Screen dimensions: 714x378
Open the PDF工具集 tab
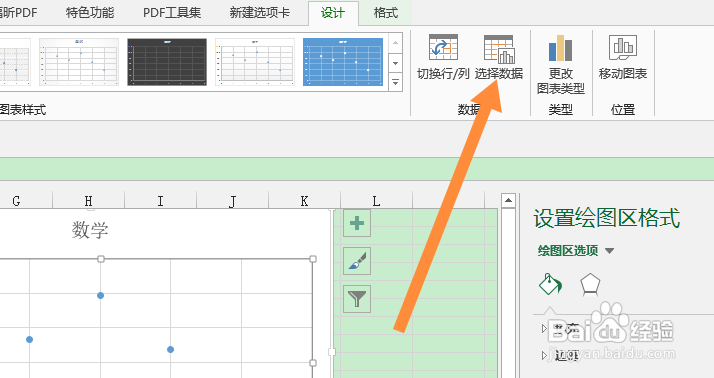(172, 13)
